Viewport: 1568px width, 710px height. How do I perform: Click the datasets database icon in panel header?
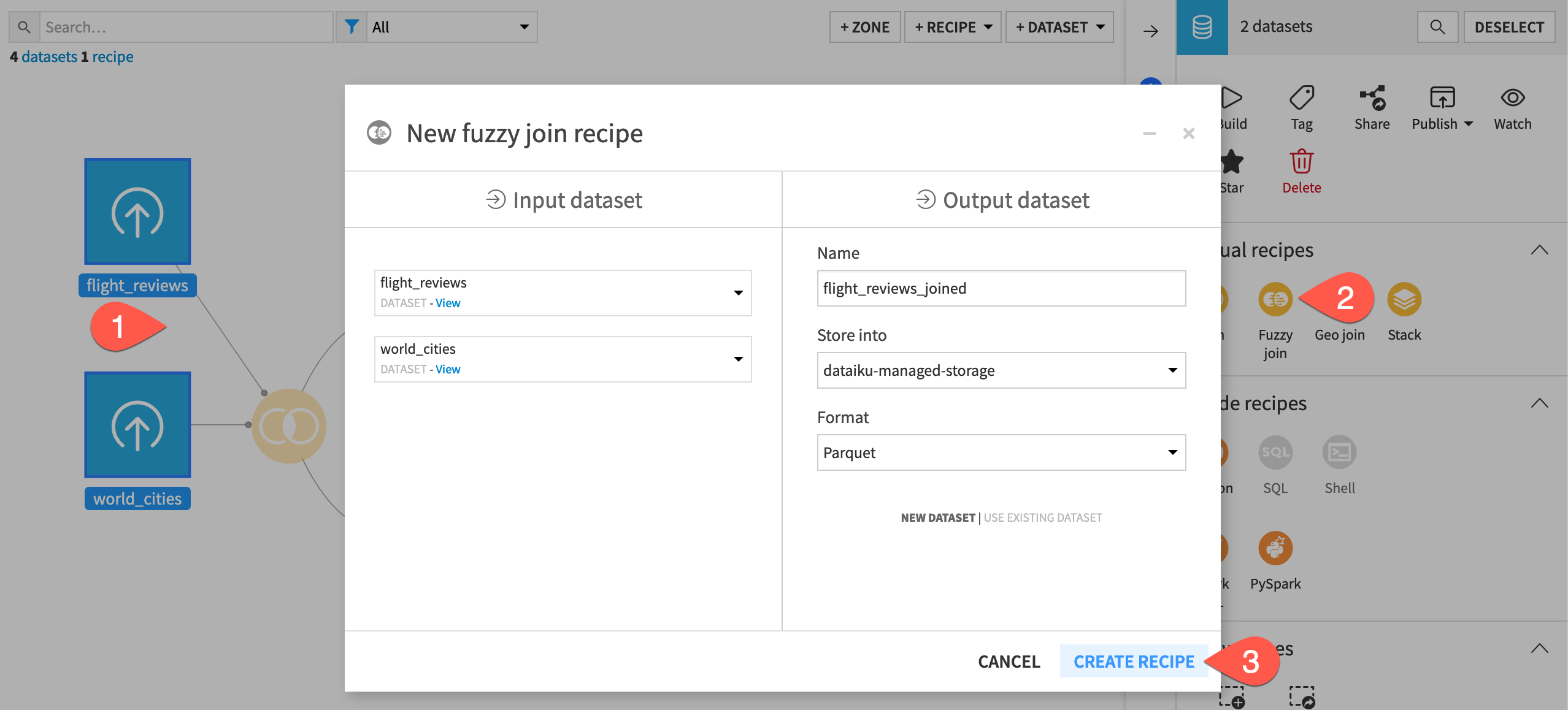pyautogui.click(x=1202, y=27)
